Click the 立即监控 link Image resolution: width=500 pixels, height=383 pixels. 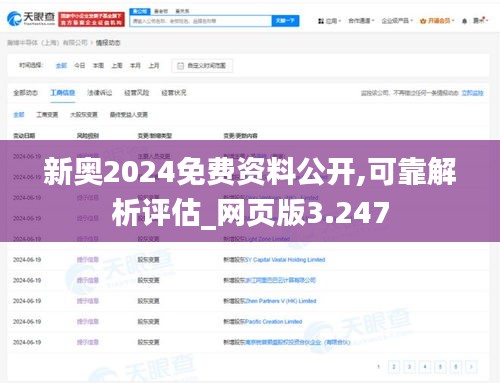(x=472, y=93)
